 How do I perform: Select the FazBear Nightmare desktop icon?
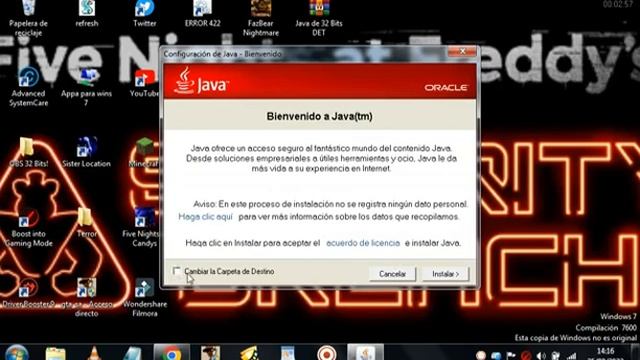point(261,18)
